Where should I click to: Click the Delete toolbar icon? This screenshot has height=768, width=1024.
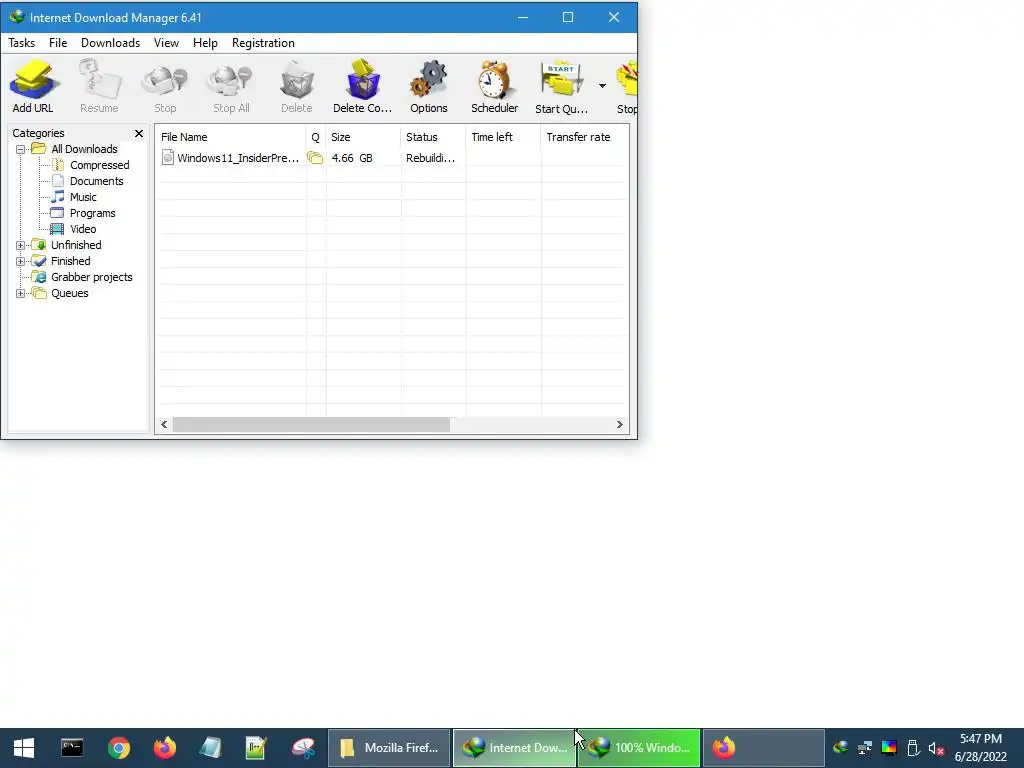click(296, 87)
